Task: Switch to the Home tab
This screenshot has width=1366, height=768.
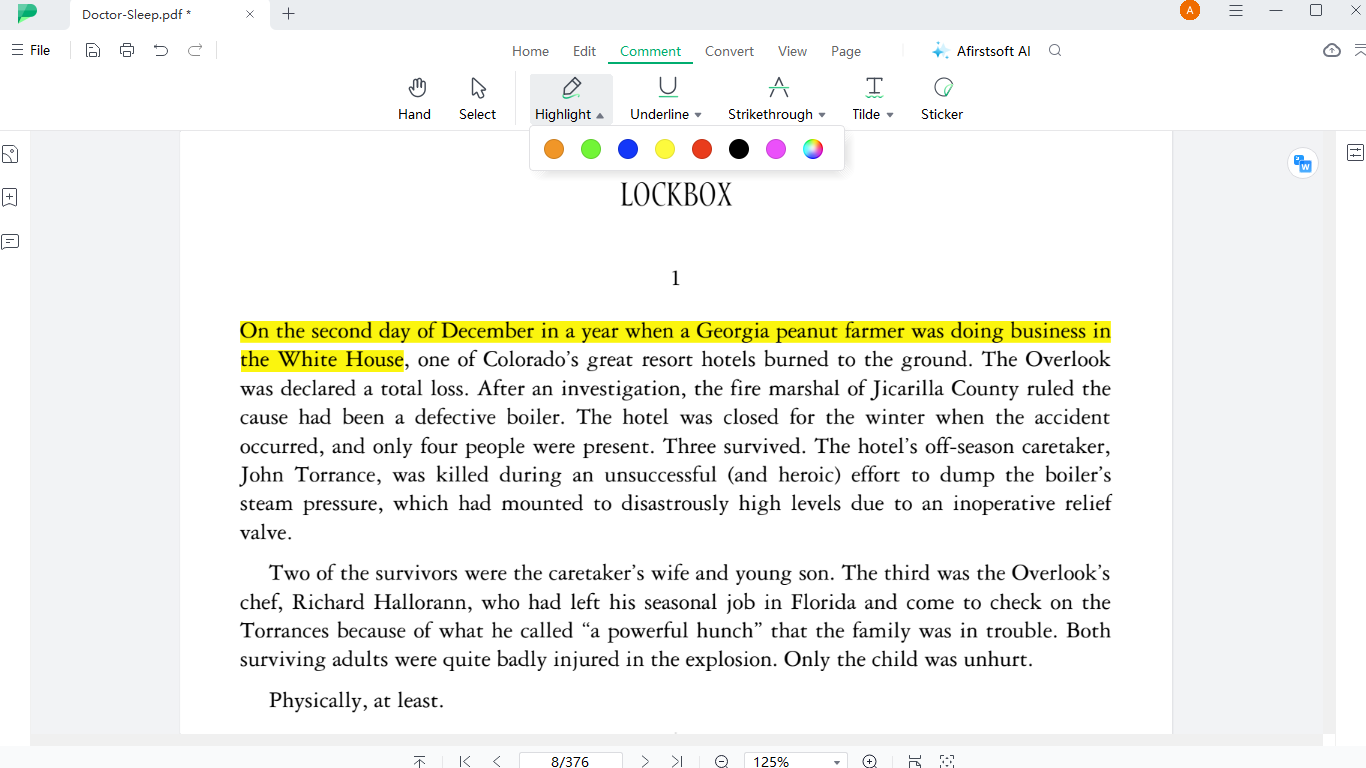Action: click(530, 51)
